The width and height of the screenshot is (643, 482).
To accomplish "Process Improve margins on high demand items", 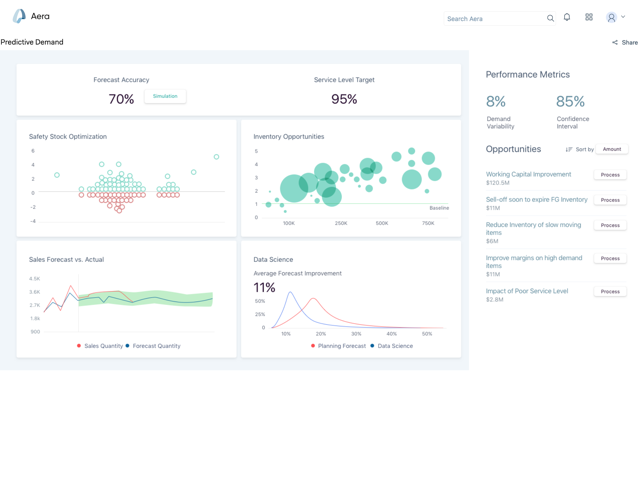I will click(x=610, y=258).
